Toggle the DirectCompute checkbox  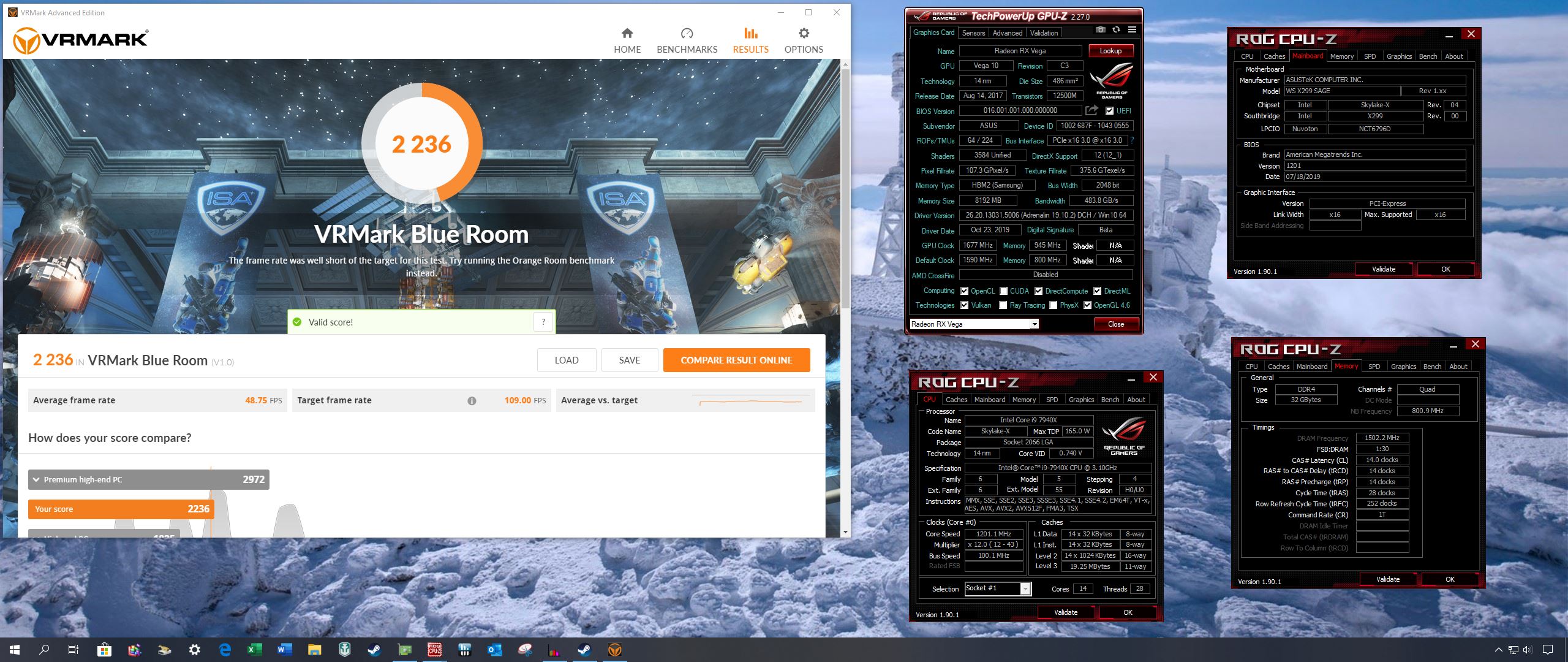[1039, 291]
